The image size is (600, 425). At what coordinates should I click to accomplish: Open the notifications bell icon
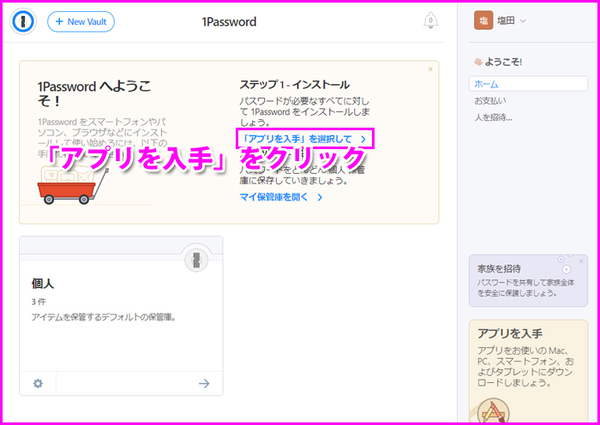[x=430, y=20]
